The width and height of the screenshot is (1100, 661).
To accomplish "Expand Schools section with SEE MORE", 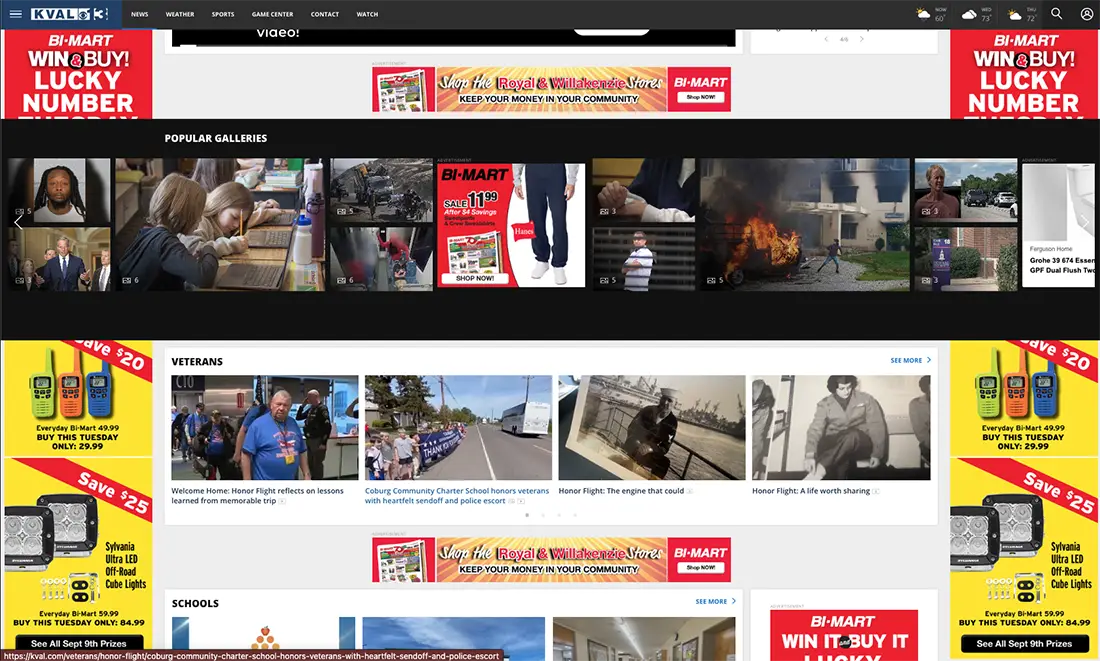I will point(716,601).
